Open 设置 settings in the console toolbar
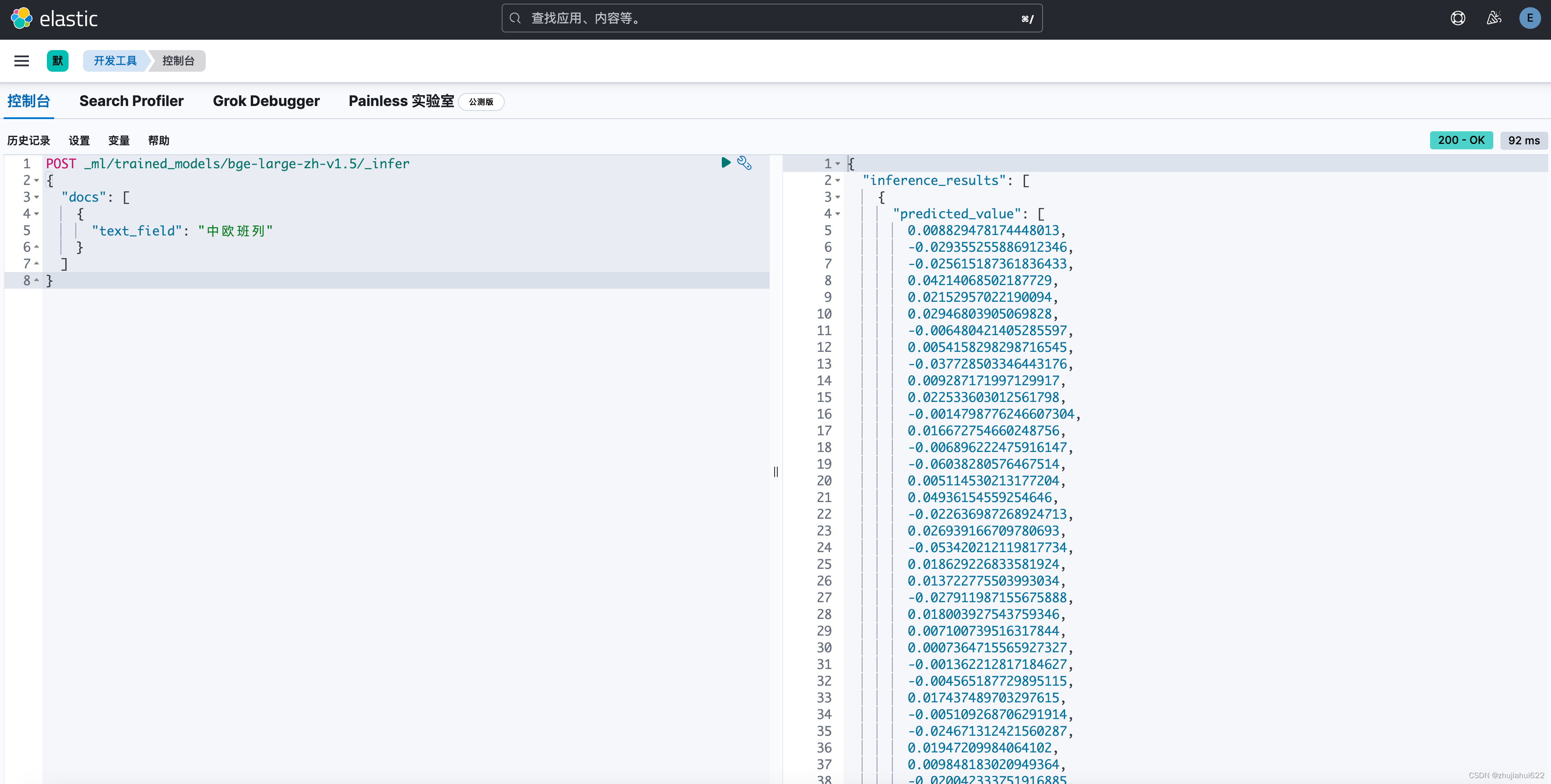 click(x=79, y=141)
